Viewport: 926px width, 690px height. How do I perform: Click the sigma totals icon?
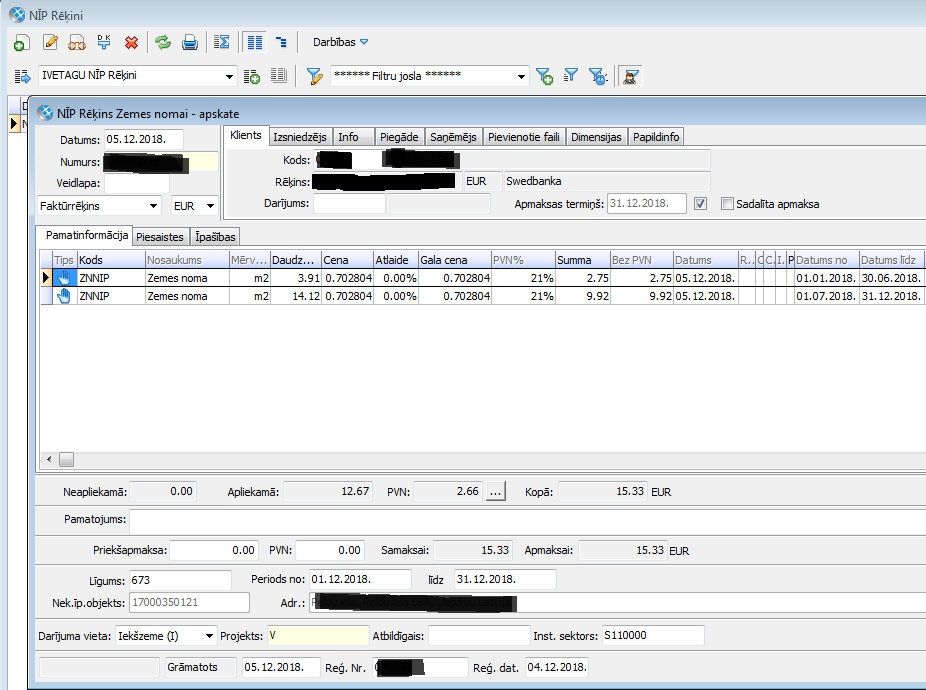[x=221, y=42]
